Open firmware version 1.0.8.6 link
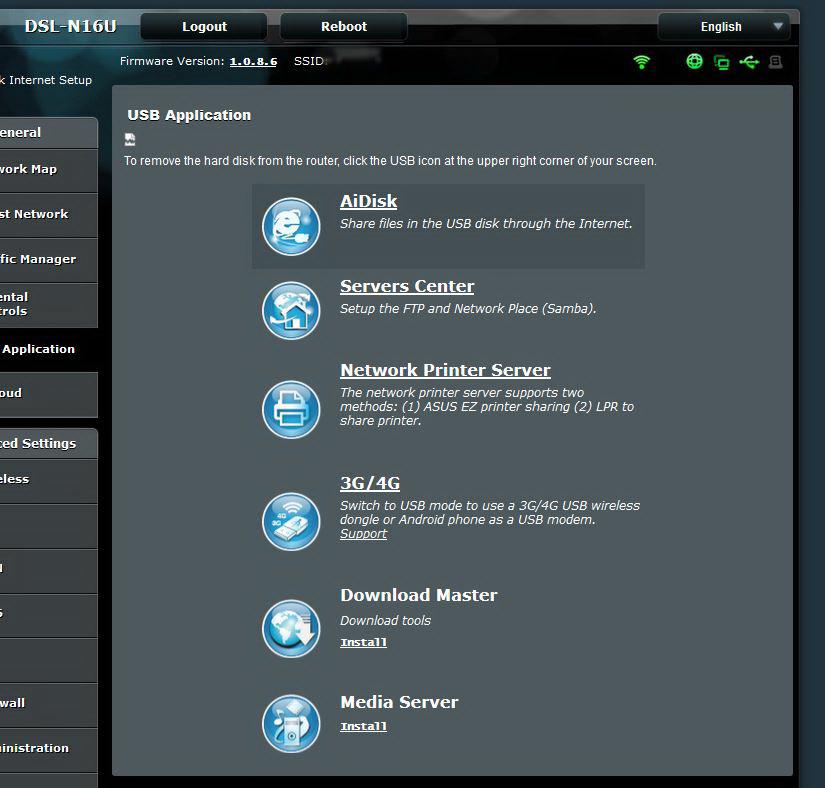 click(x=253, y=62)
